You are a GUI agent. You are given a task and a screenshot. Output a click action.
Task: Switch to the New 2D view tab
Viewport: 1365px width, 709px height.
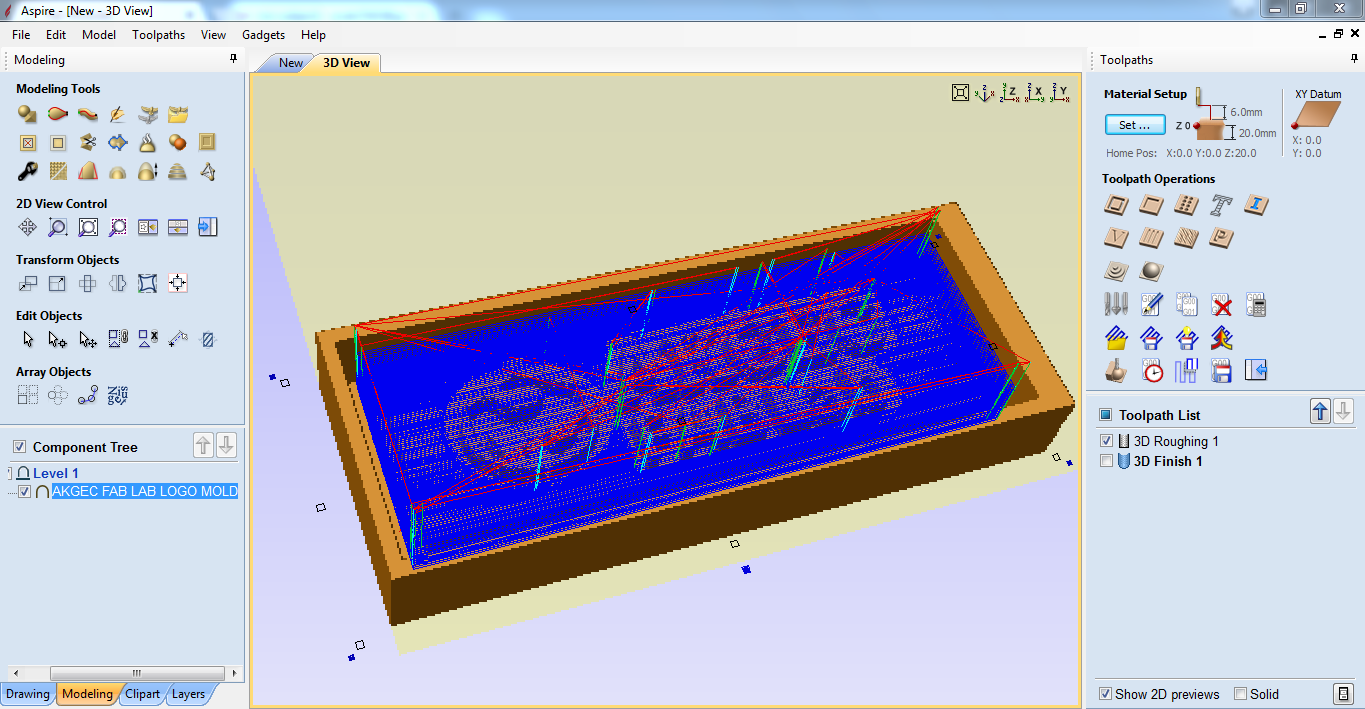click(x=290, y=63)
